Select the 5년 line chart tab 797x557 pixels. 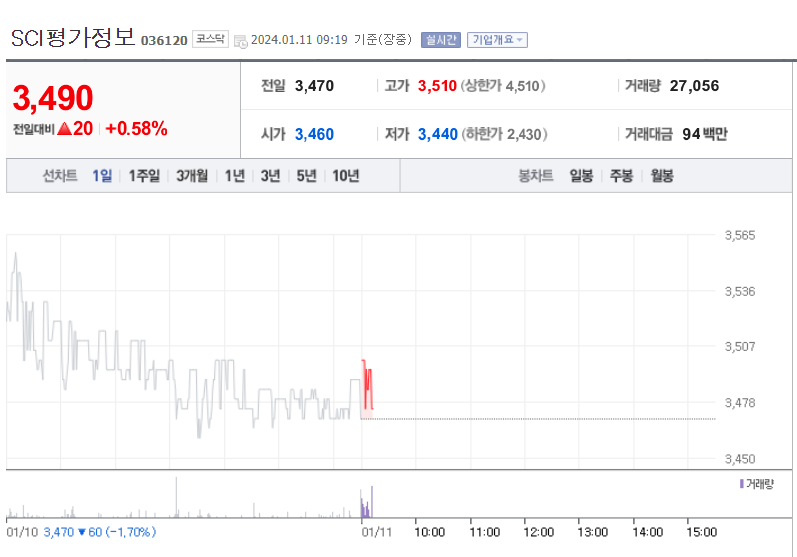coord(306,176)
